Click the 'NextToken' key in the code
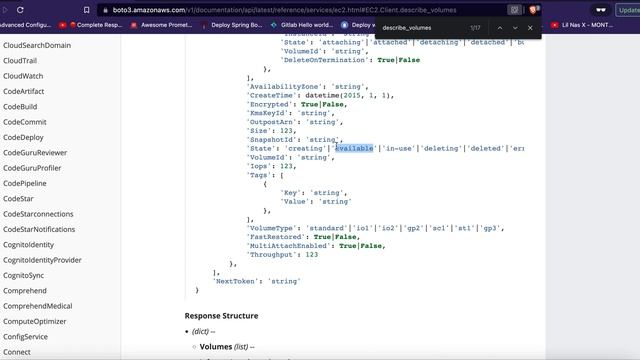The height and width of the screenshot is (360, 640). click(236, 281)
